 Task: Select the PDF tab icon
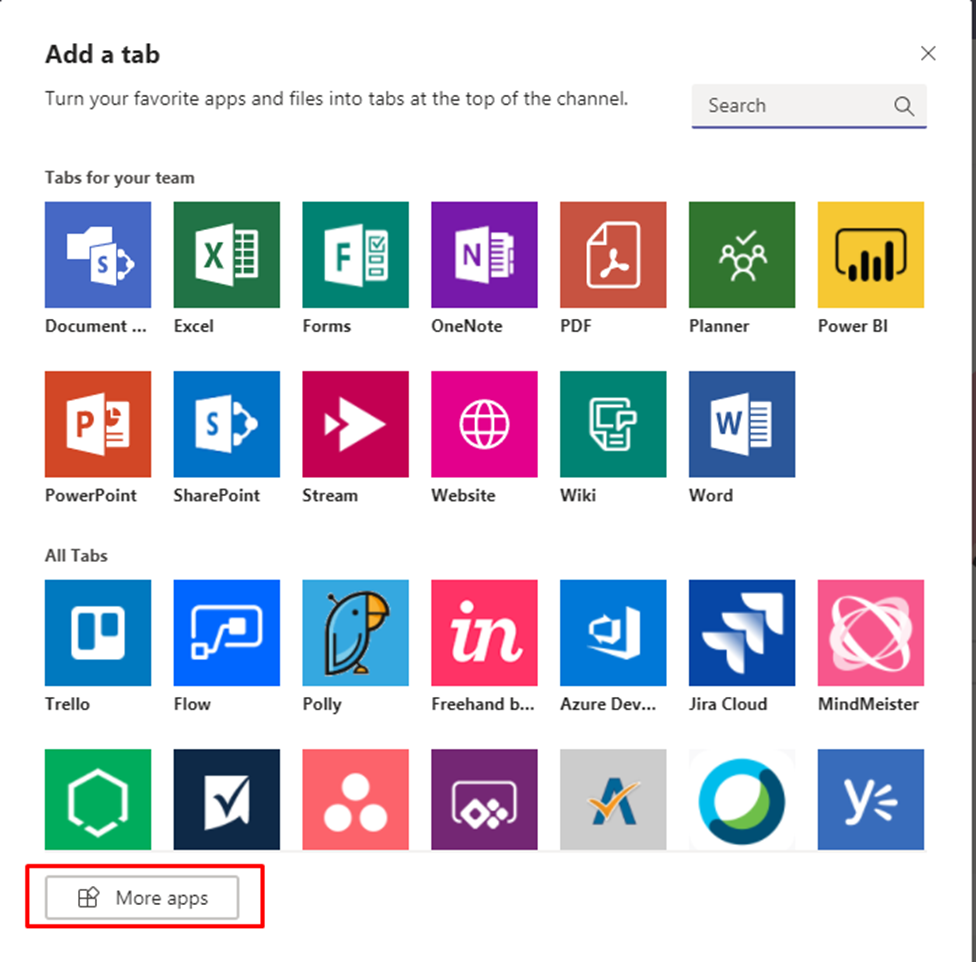[613, 255]
